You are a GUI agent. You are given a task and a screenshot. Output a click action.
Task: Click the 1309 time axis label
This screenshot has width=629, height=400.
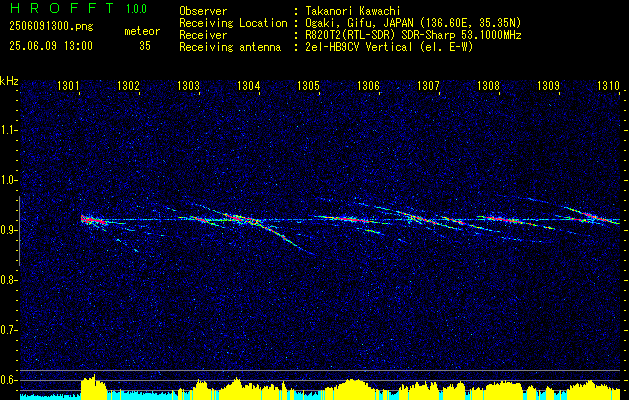tap(548, 85)
